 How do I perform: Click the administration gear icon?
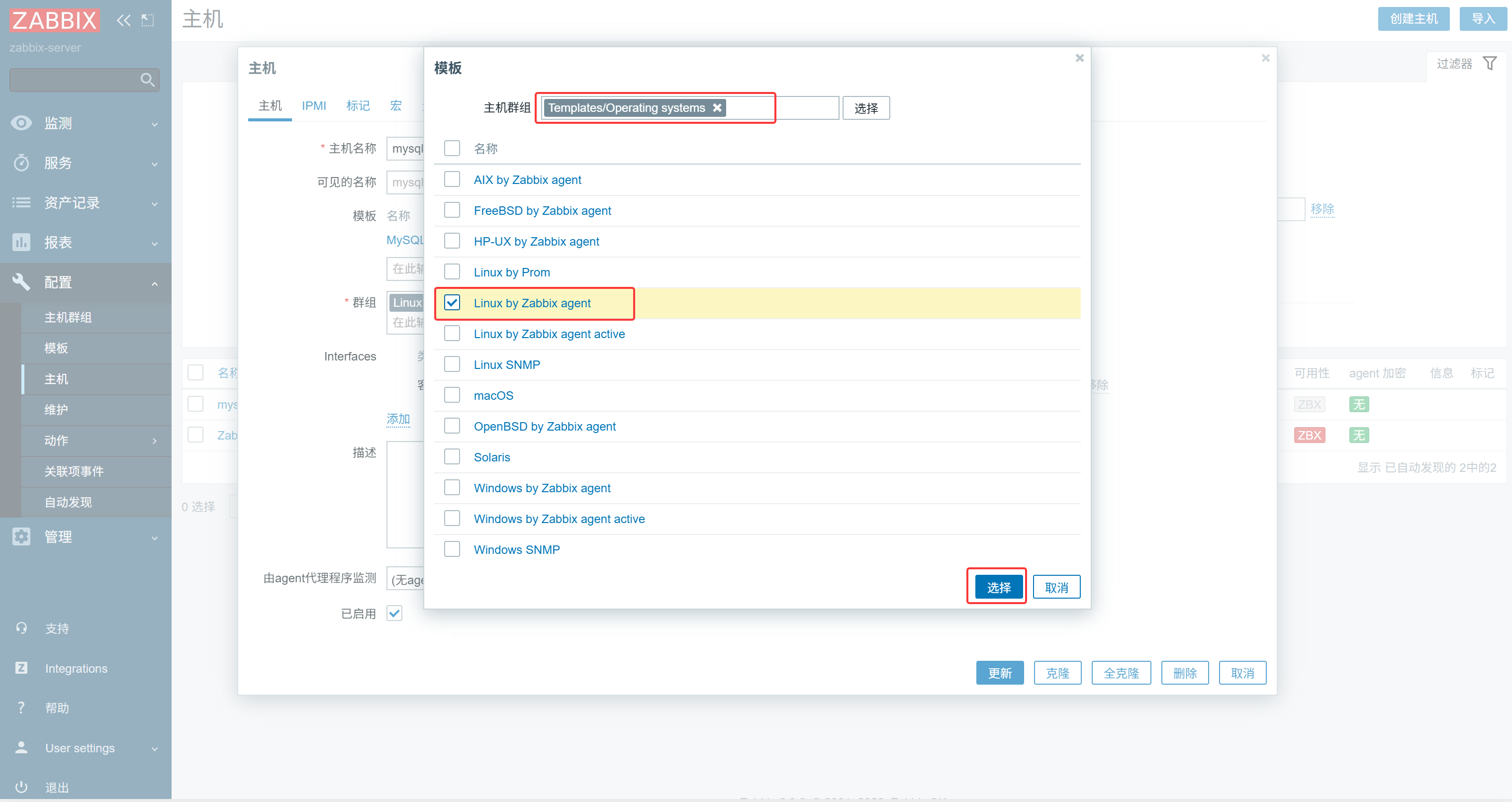(22, 536)
